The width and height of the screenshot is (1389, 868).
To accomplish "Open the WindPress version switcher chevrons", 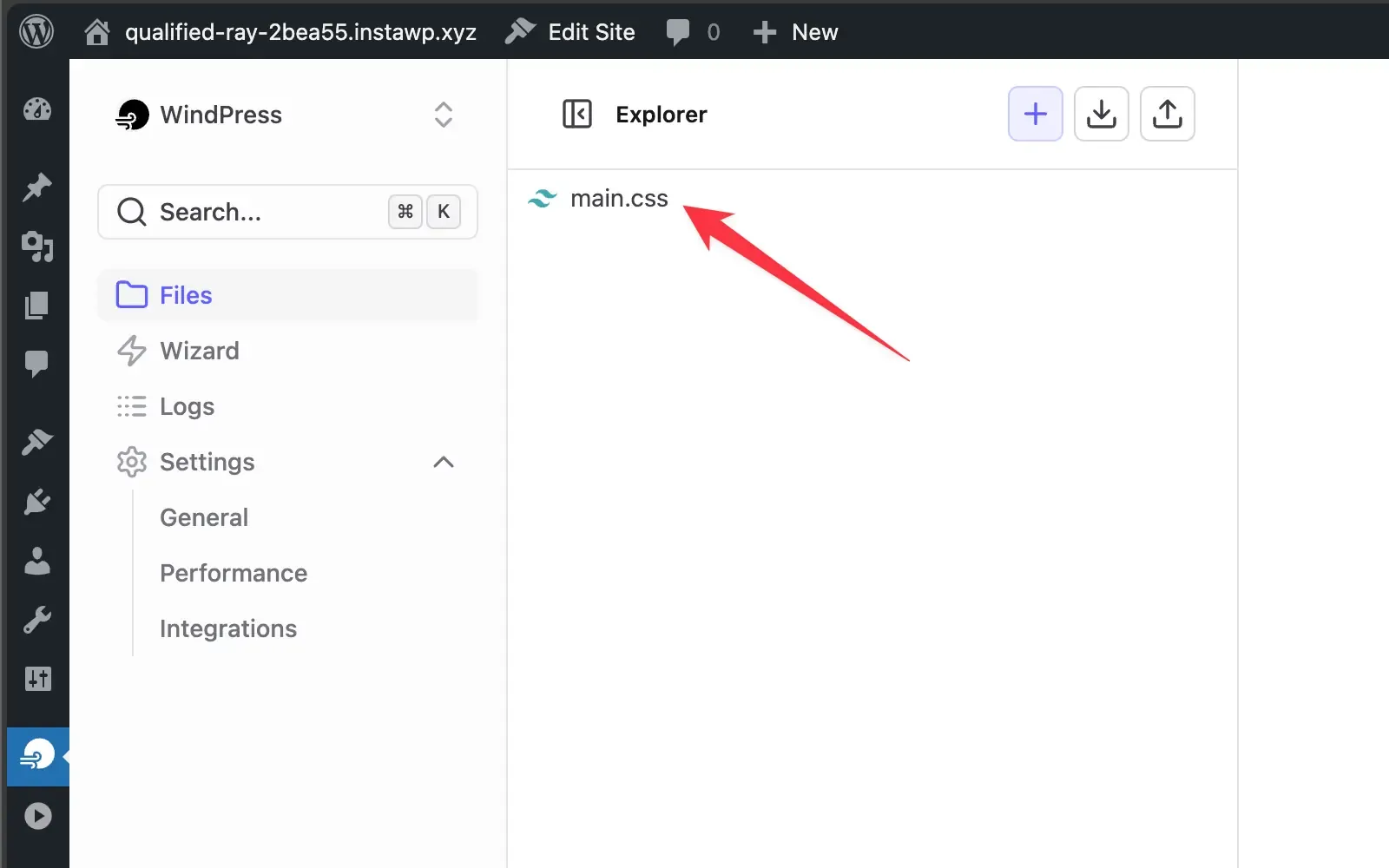I will tap(444, 114).
